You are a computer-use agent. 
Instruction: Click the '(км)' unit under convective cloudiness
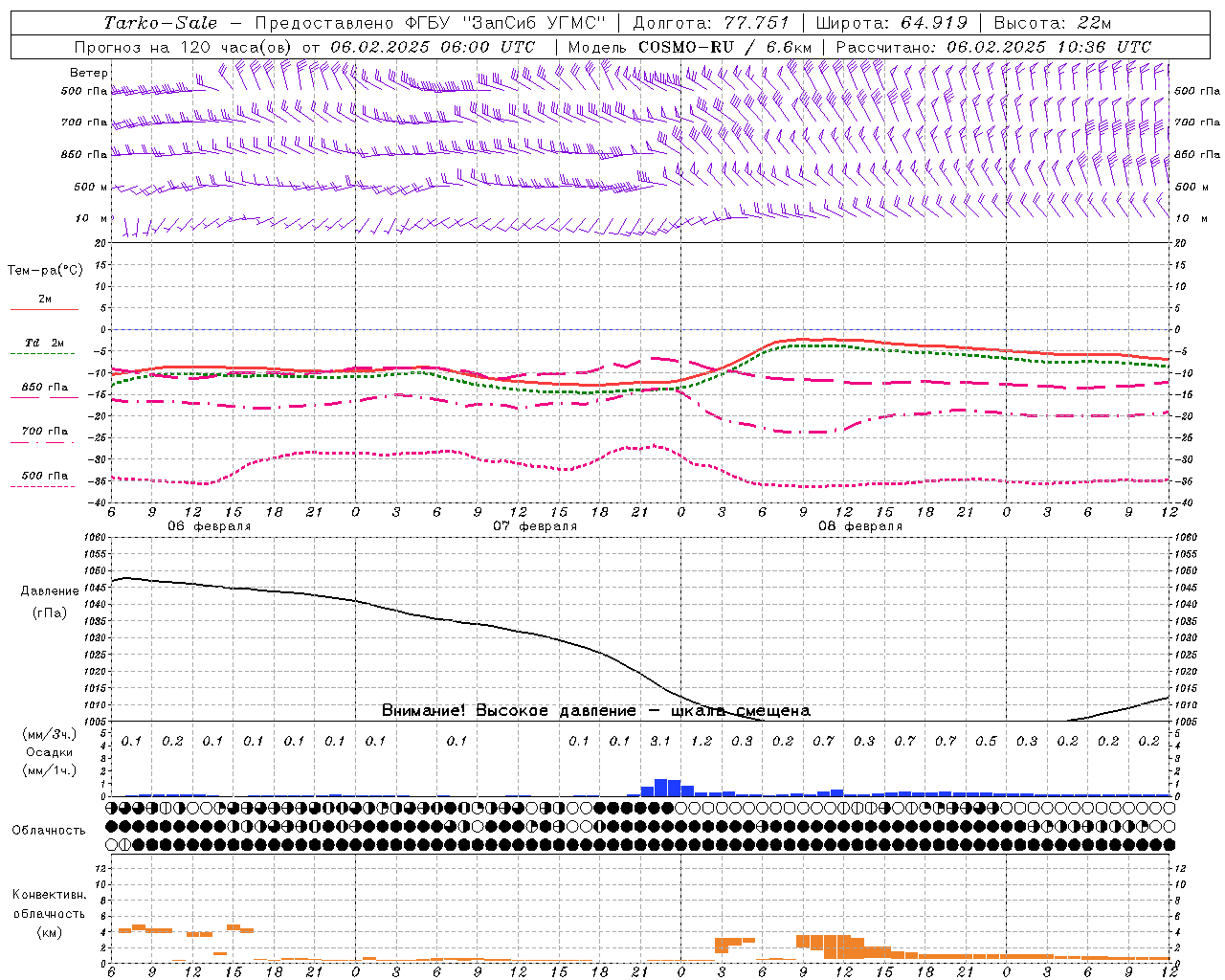point(49,932)
